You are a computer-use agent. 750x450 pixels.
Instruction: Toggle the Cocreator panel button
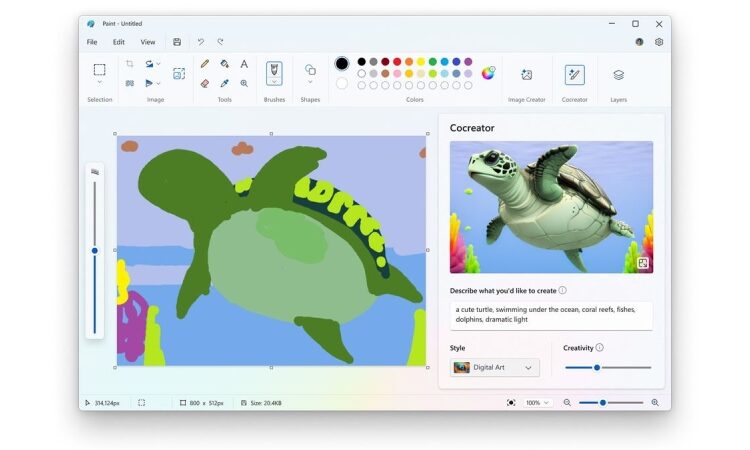point(574,75)
